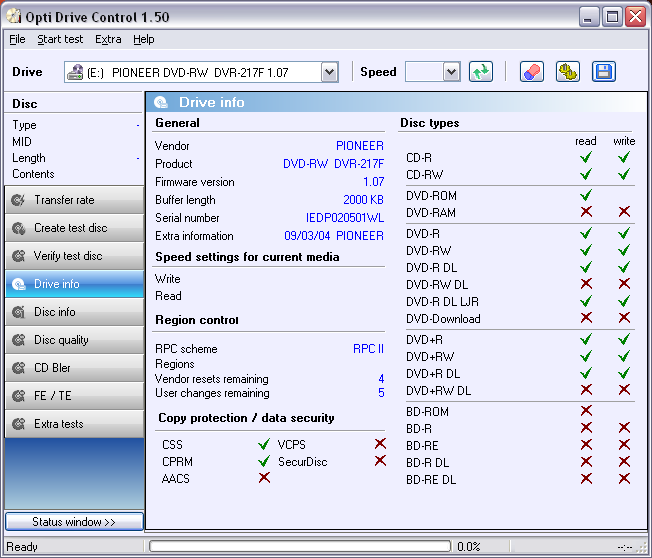Viewport: 652px width, 558px height.
Task: Select the Create test disc section
Action: coord(74,228)
